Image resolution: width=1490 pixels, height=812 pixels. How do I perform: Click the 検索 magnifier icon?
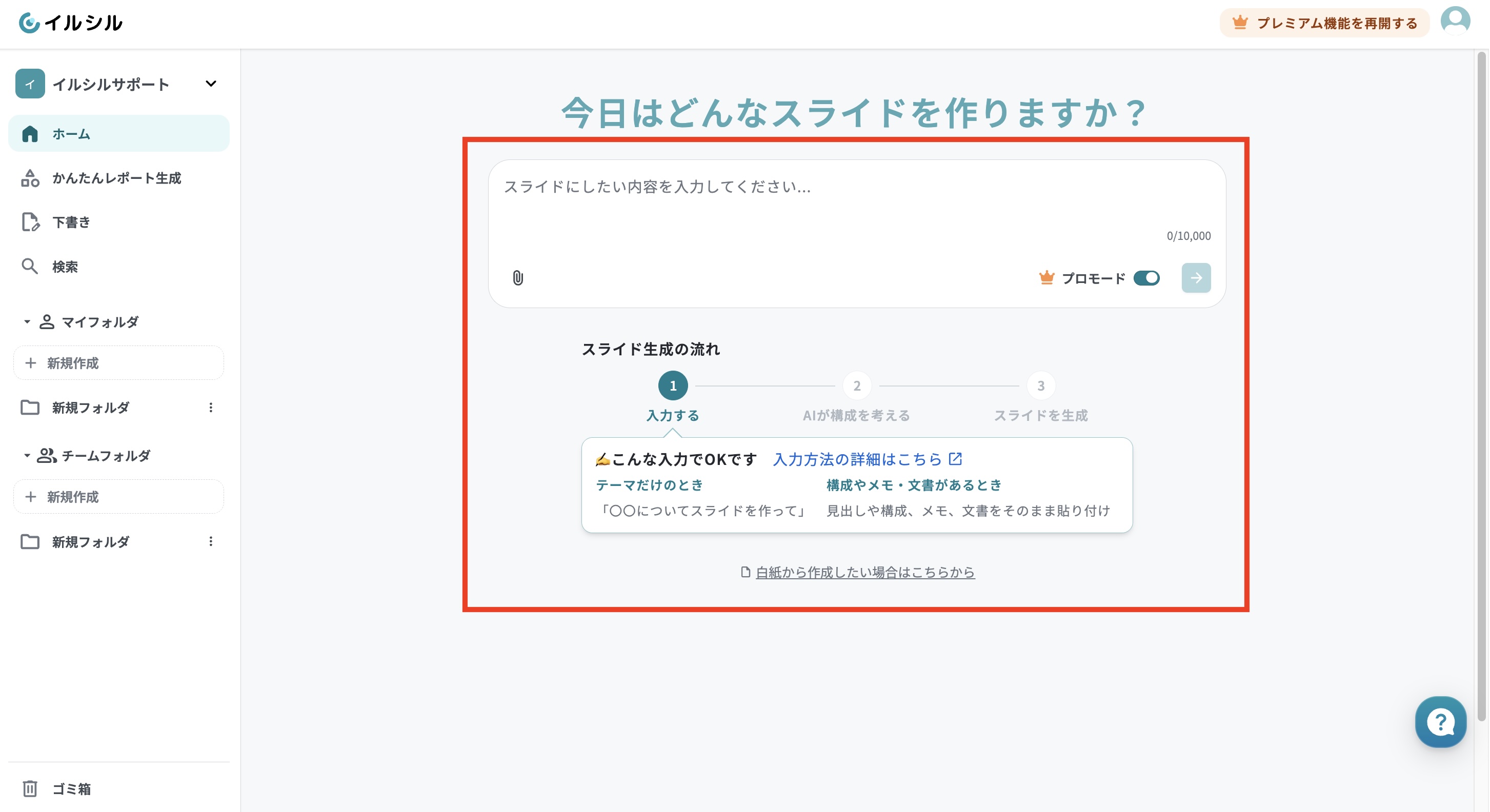click(30, 267)
